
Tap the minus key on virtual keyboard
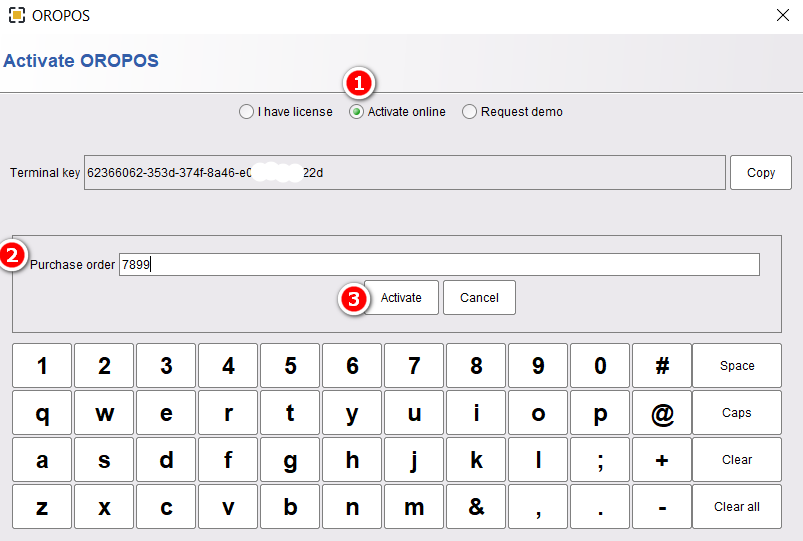662,507
